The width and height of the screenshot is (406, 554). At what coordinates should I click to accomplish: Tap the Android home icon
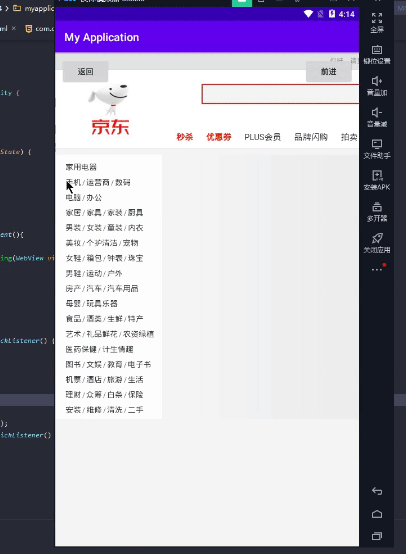(x=377, y=514)
